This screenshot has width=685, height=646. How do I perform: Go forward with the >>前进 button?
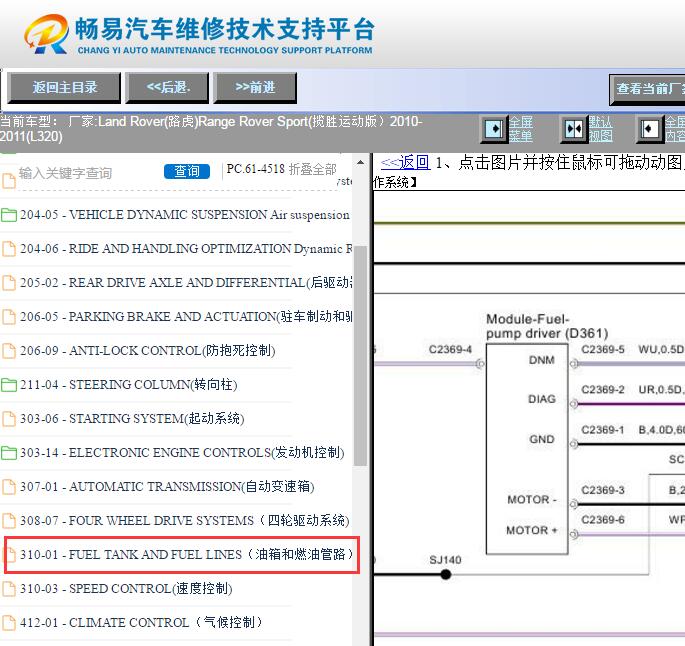coord(255,87)
